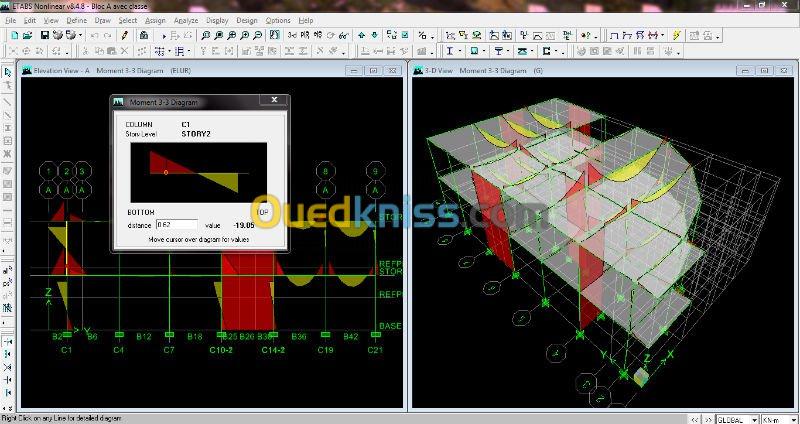Expand the percent options dropdown arrow
The image size is (800, 424).
(432, 36)
